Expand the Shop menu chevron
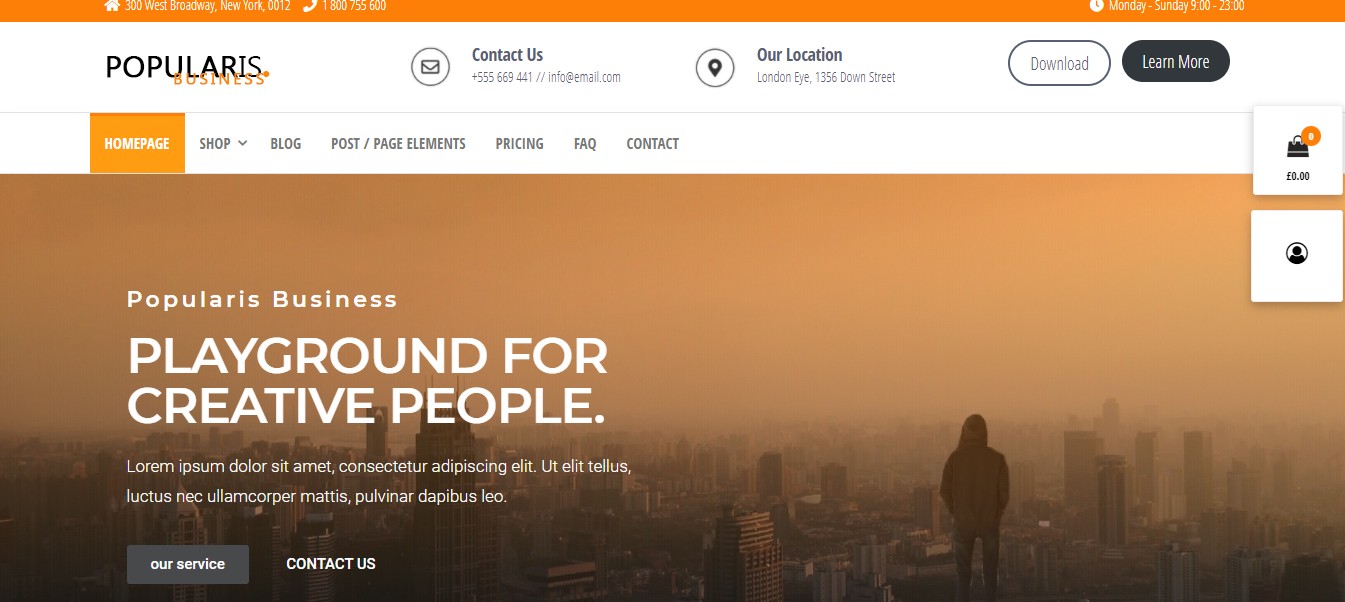This screenshot has width=1345, height=602. coord(243,144)
